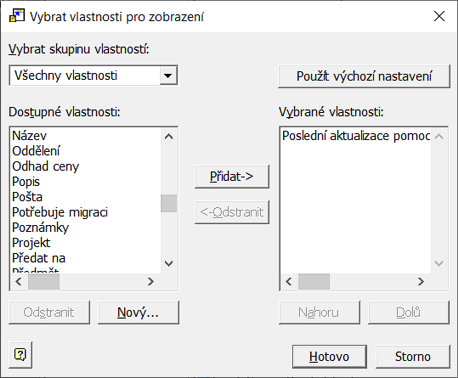Click the right arrow of the available properties horizontal scrollbar
The width and height of the screenshot is (458, 378).
pos(151,282)
